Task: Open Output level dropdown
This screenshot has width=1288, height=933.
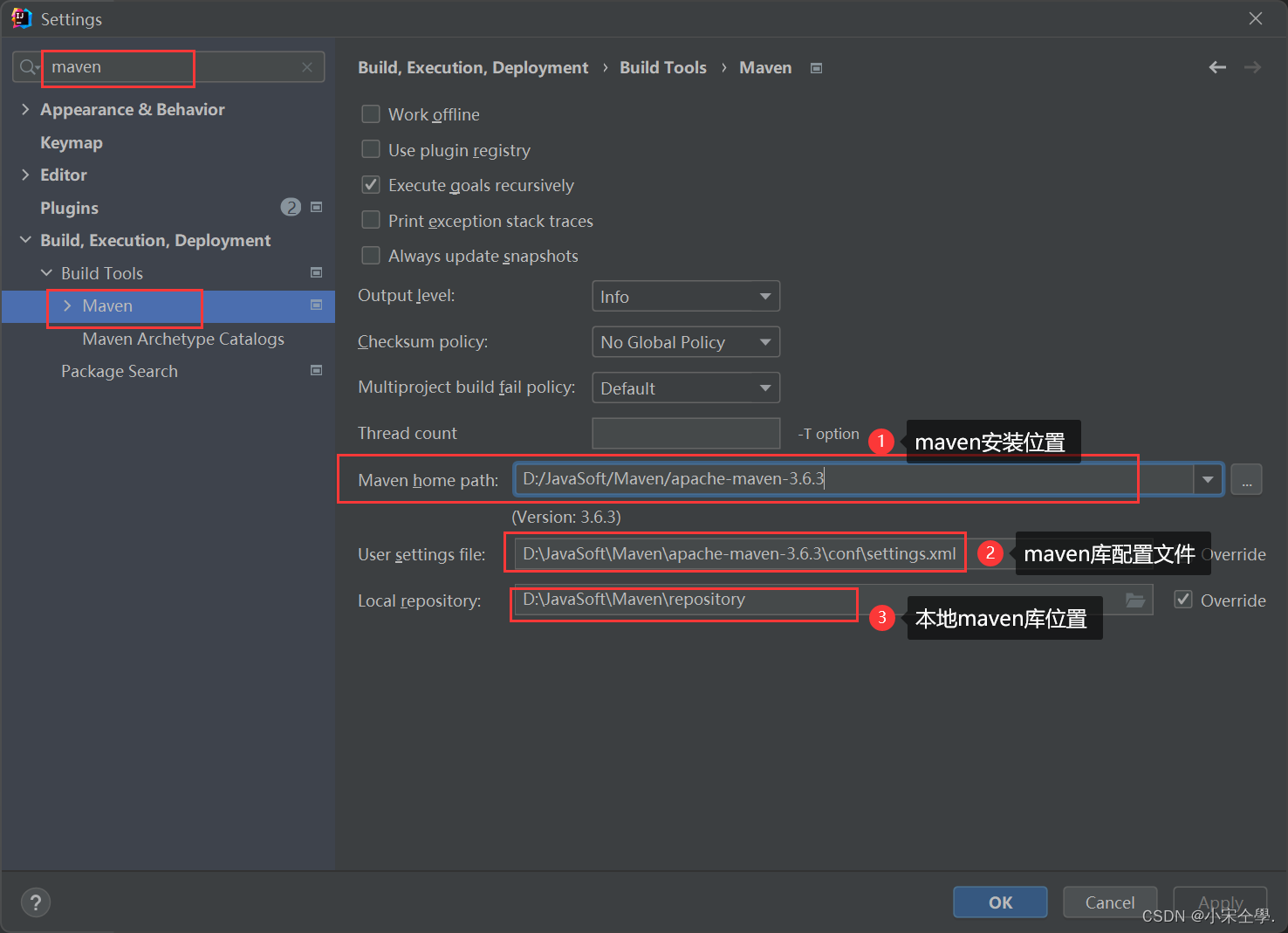Action: click(x=686, y=296)
